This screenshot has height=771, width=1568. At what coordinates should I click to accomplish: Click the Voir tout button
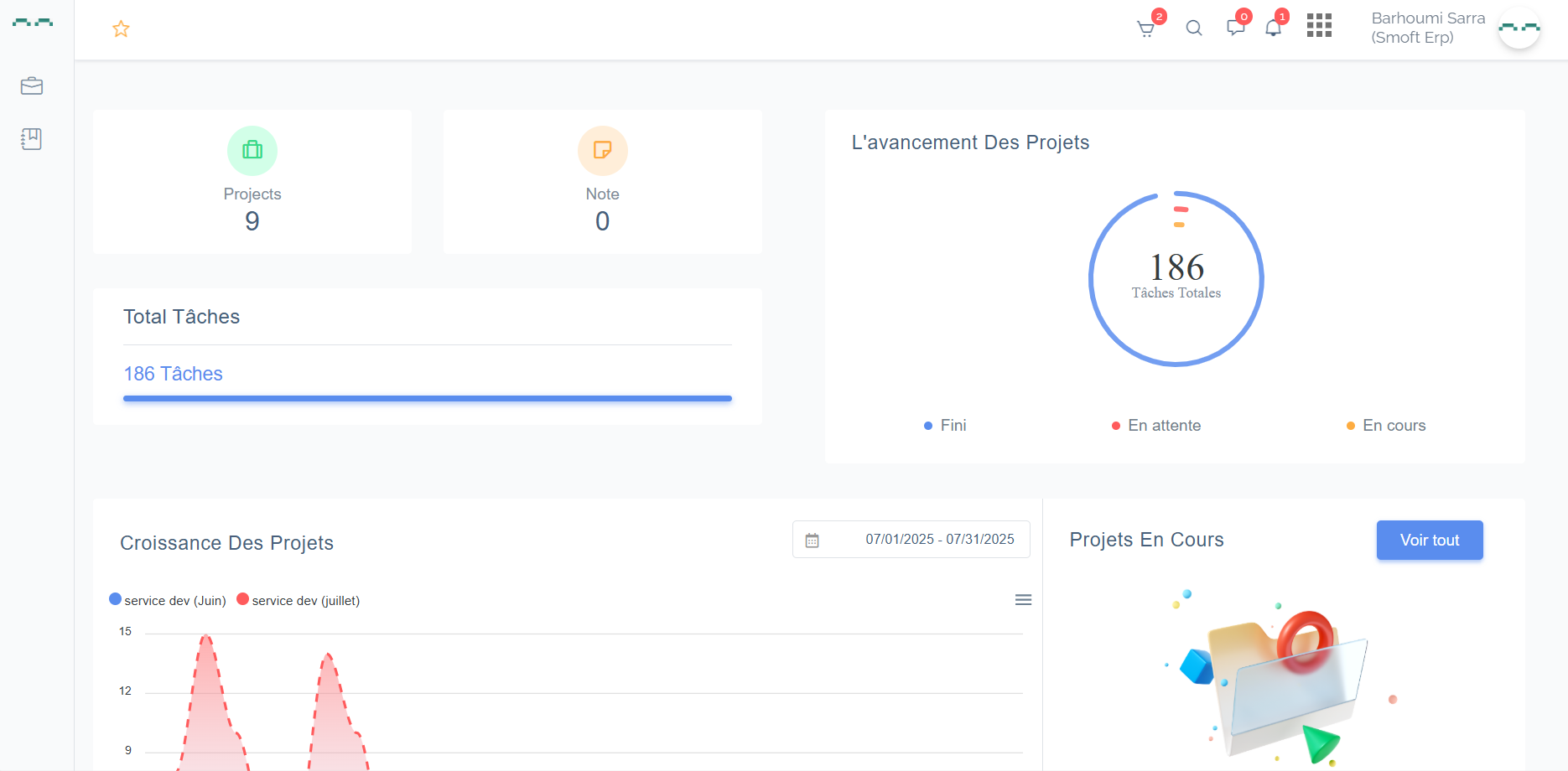(x=1429, y=541)
